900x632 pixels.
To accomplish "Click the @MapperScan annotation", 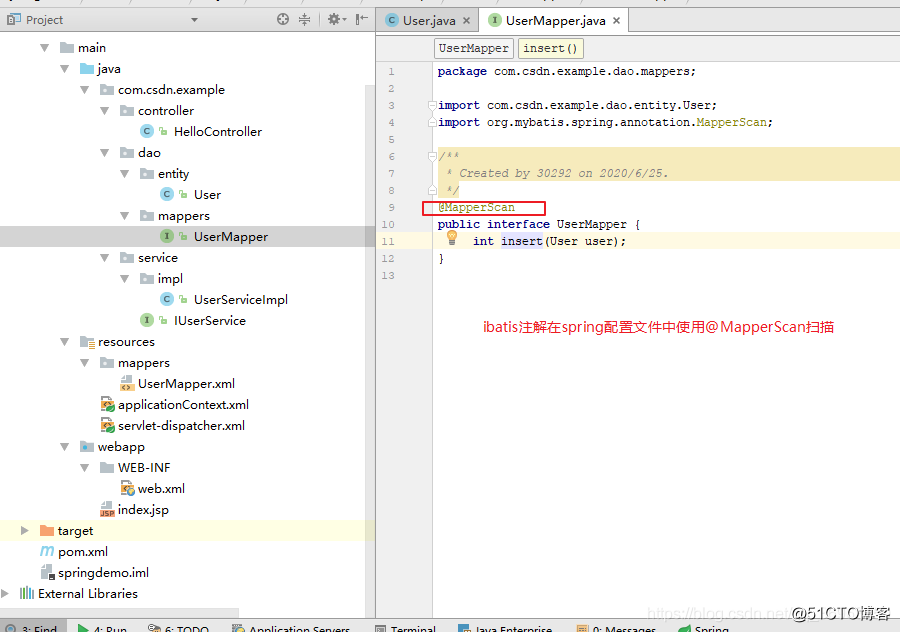I will [x=476, y=208].
